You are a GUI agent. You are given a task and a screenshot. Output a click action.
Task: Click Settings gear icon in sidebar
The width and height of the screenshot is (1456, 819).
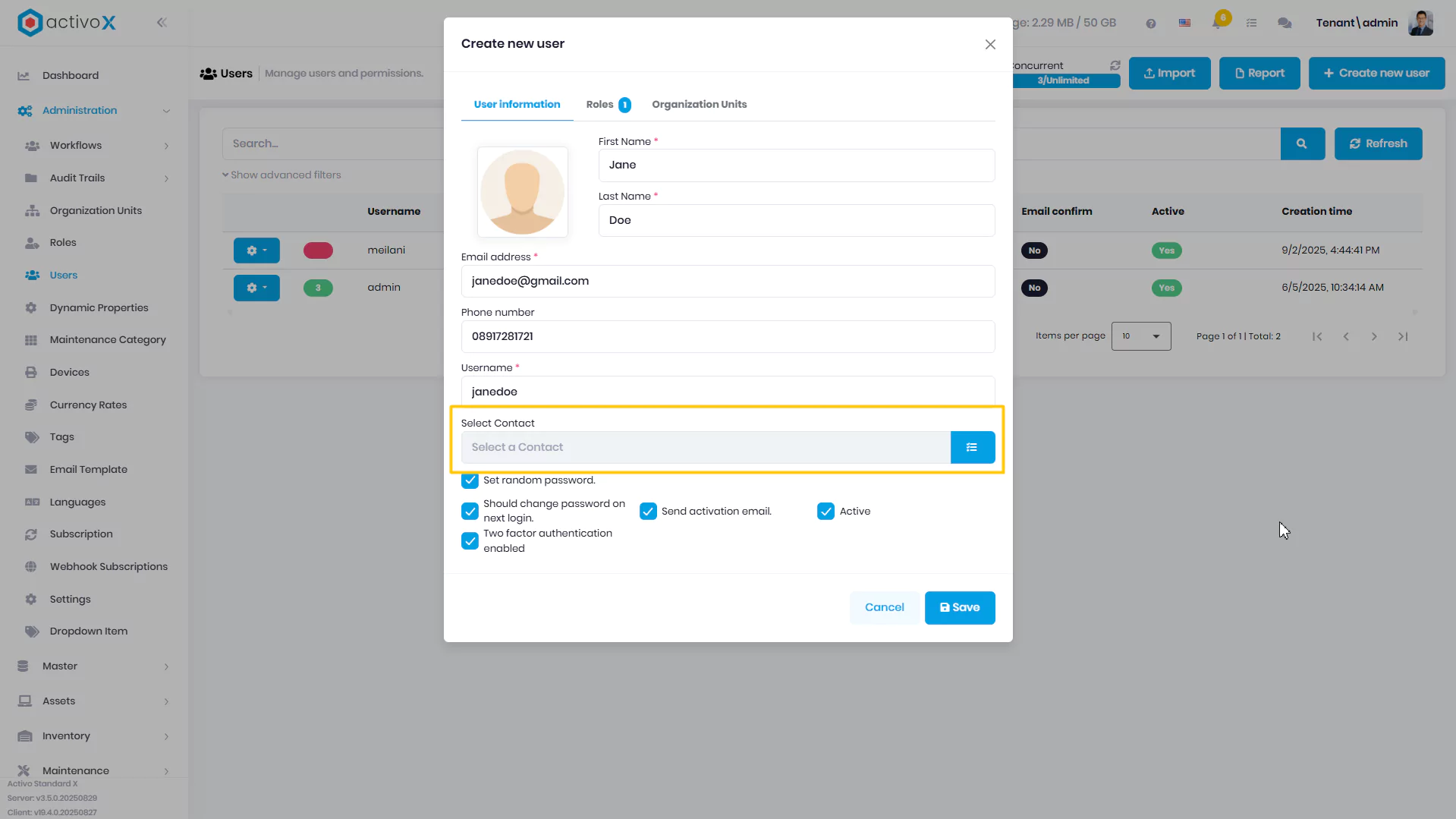[x=31, y=600]
